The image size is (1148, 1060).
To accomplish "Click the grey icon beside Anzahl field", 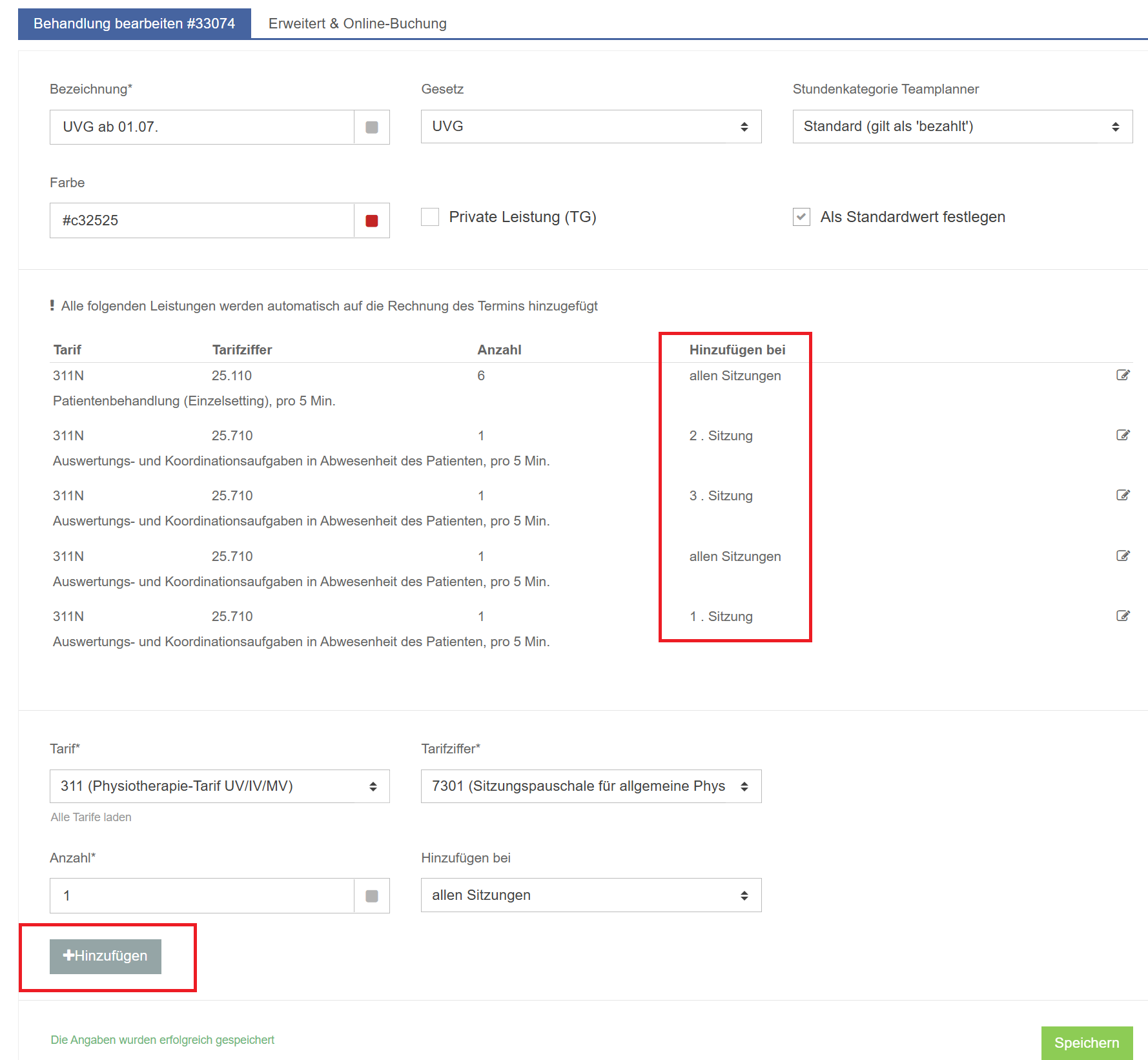I will [372, 895].
